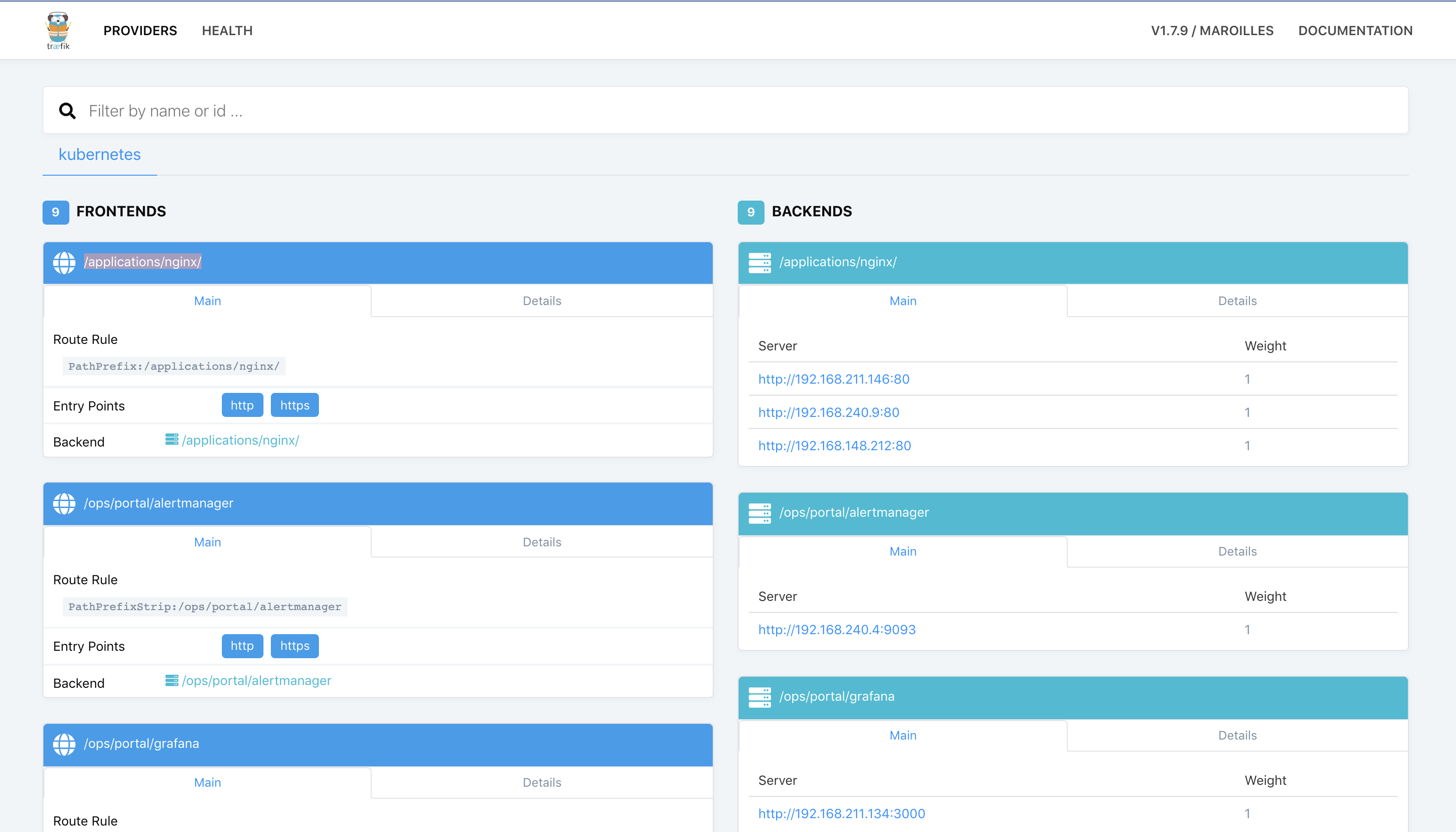Click the search magnifier icon
Viewport: 1456px width, 832px height.
(x=67, y=111)
